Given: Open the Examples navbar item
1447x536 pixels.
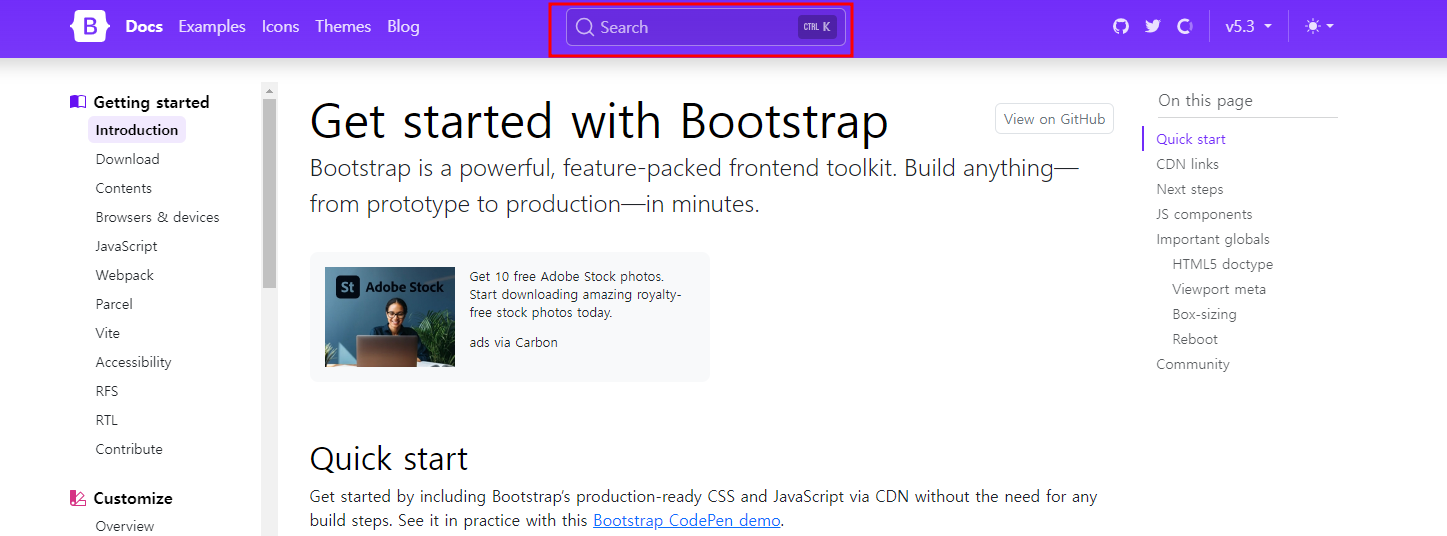Looking at the screenshot, I should pyautogui.click(x=212, y=27).
